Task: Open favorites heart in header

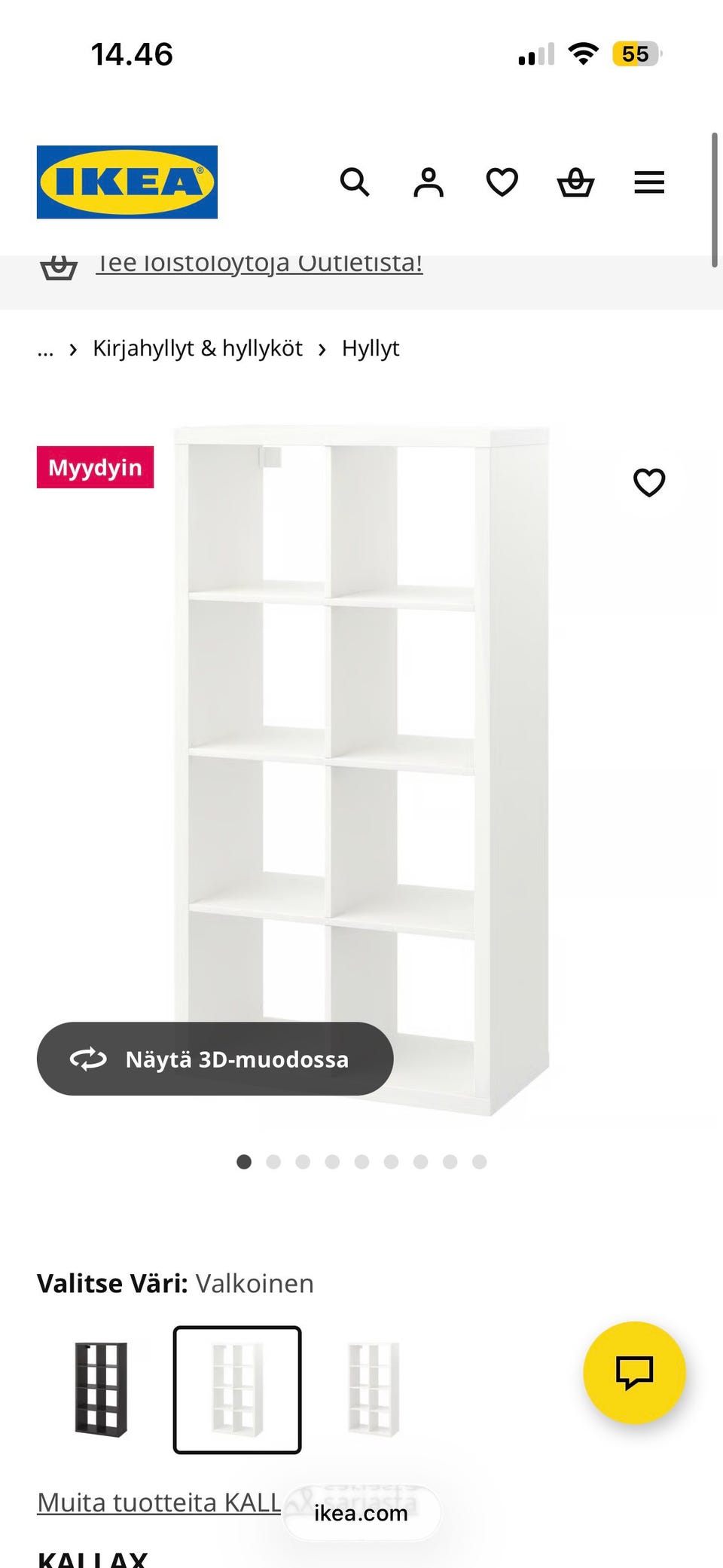Action: pos(502,182)
